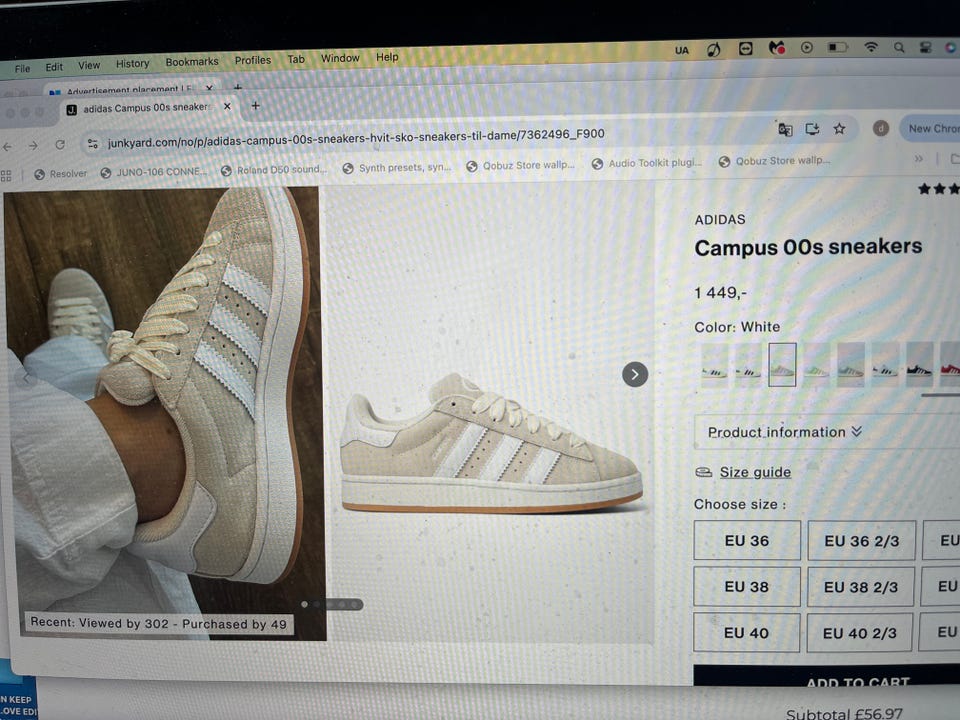Click the ADIDAS brand label
The height and width of the screenshot is (720, 960).
719,219
